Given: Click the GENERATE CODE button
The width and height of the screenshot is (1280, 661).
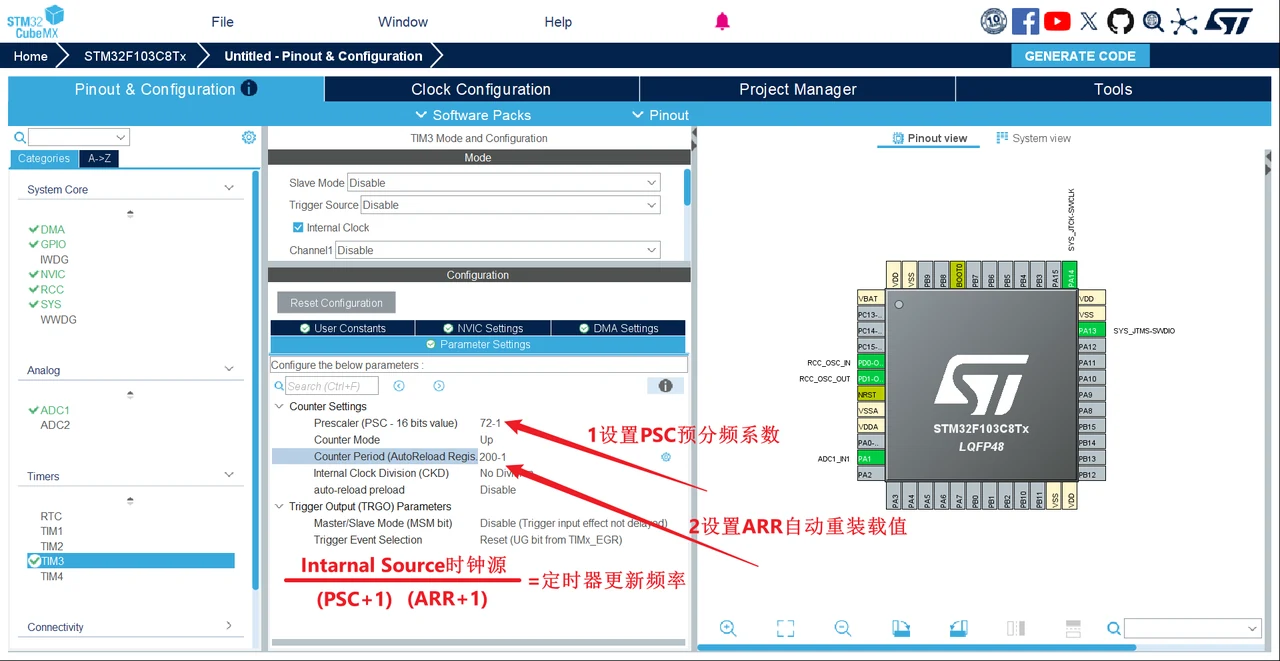Looking at the screenshot, I should [1080, 56].
